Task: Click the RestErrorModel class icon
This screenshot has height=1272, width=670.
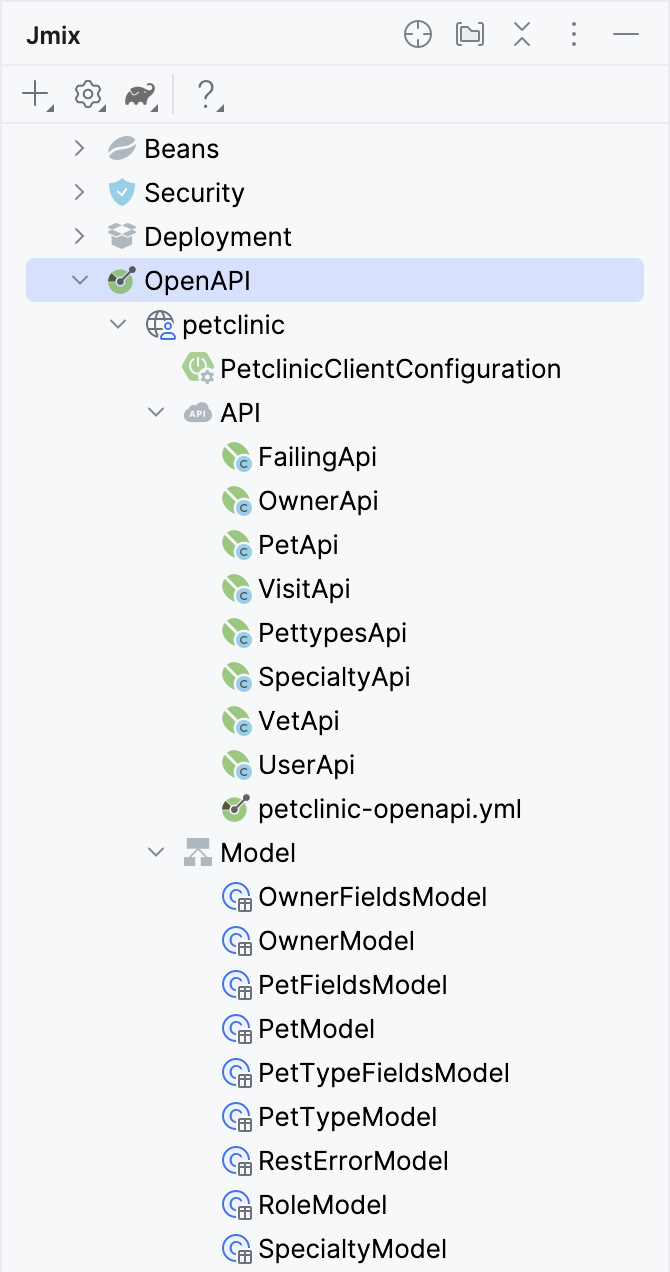Action: (x=236, y=1161)
